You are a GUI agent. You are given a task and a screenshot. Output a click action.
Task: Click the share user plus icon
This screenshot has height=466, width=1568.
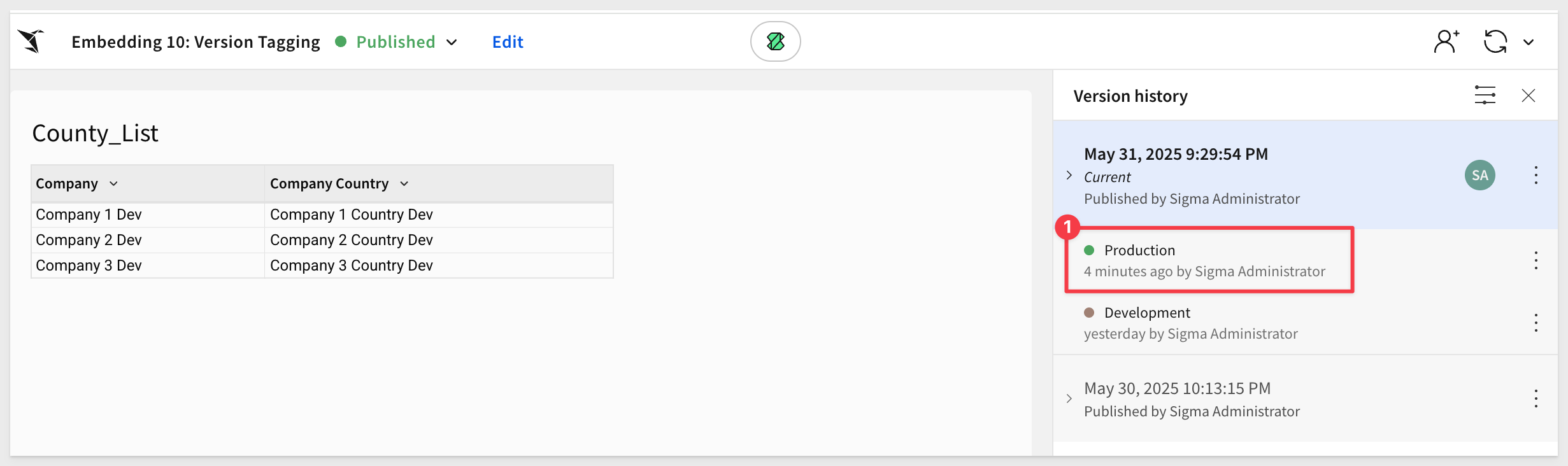[1446, 42]
